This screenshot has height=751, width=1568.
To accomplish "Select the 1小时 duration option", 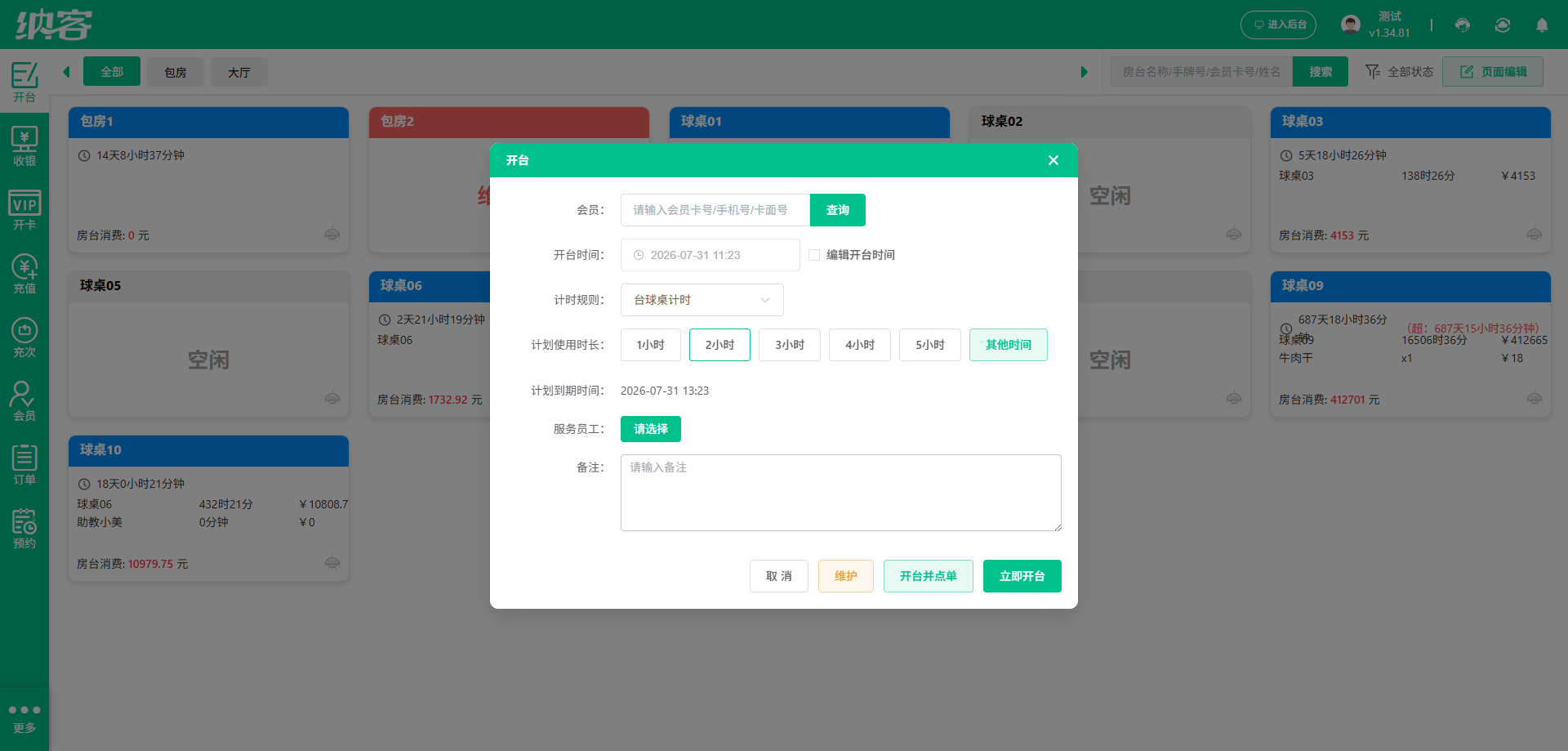I will (x=651, y=345).
